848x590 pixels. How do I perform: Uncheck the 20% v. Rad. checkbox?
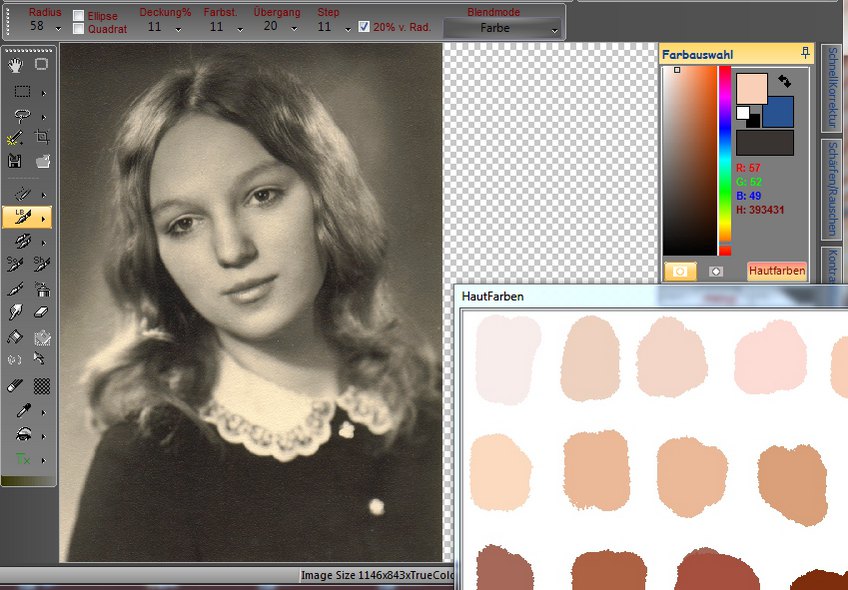[x=364, y=27]
